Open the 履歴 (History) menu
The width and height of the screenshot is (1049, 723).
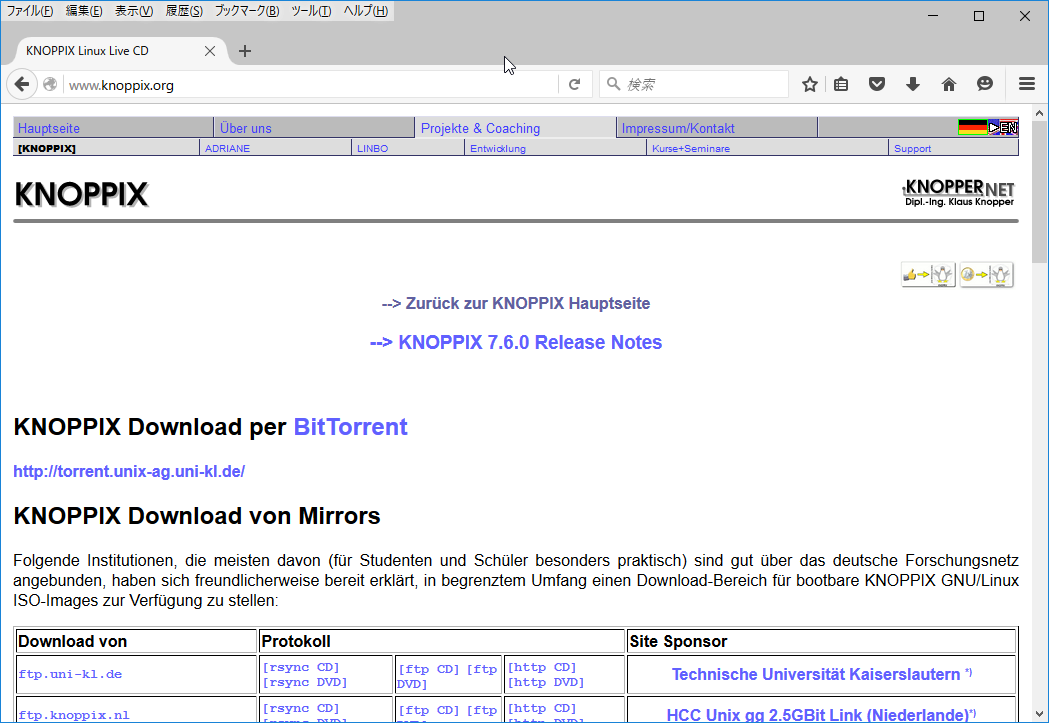click(x=184, y=11)
